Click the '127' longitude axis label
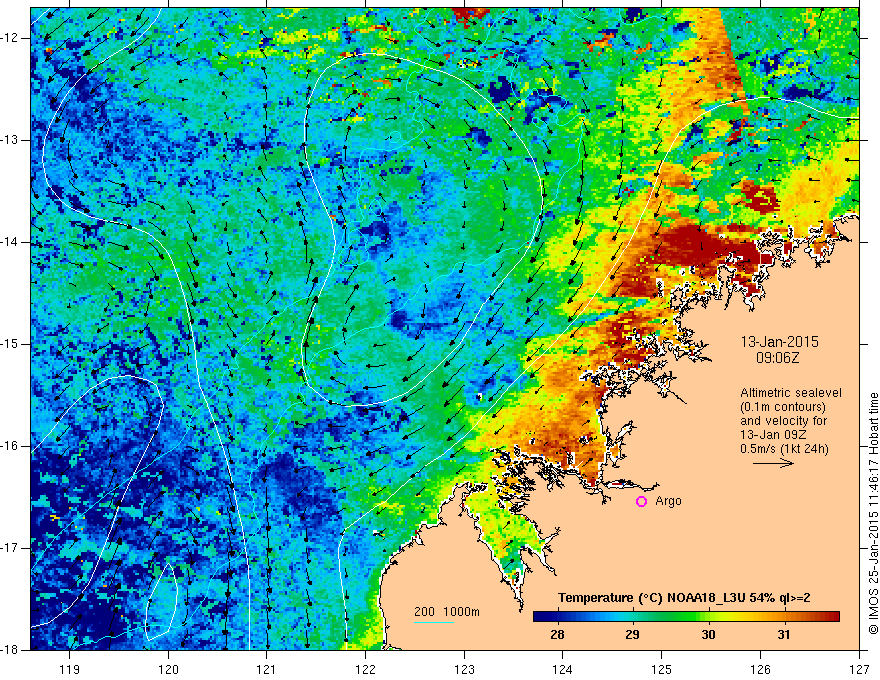The height and width of the screenshot is (680, 880). pyautogui.click(x=859, y=669)
